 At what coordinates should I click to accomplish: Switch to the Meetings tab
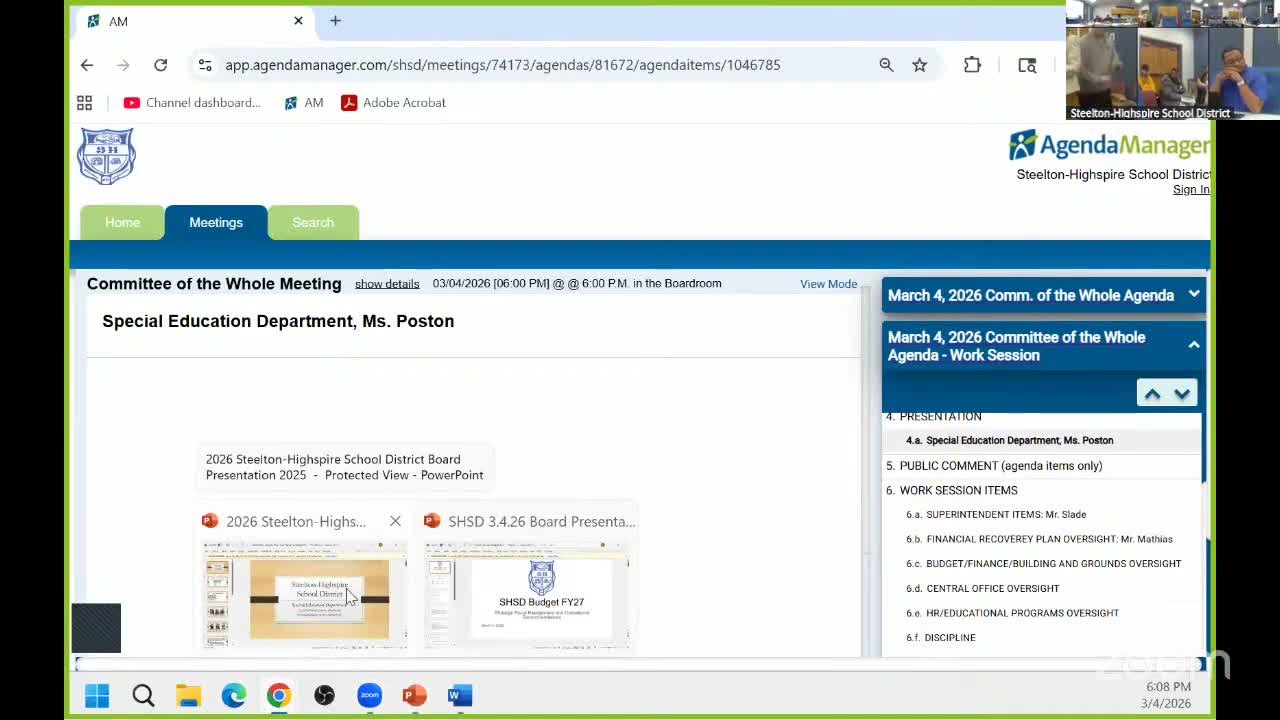point(216,222)
